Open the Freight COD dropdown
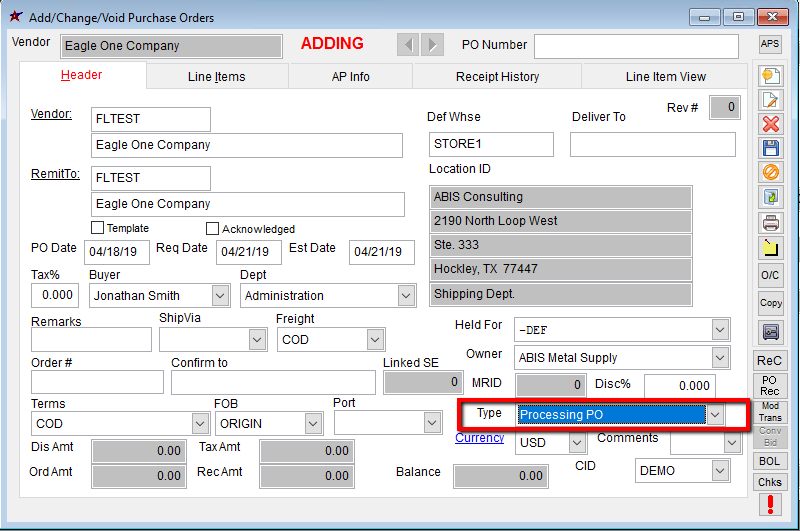This screenshot has height=531, width=800. tap(374, 340)
